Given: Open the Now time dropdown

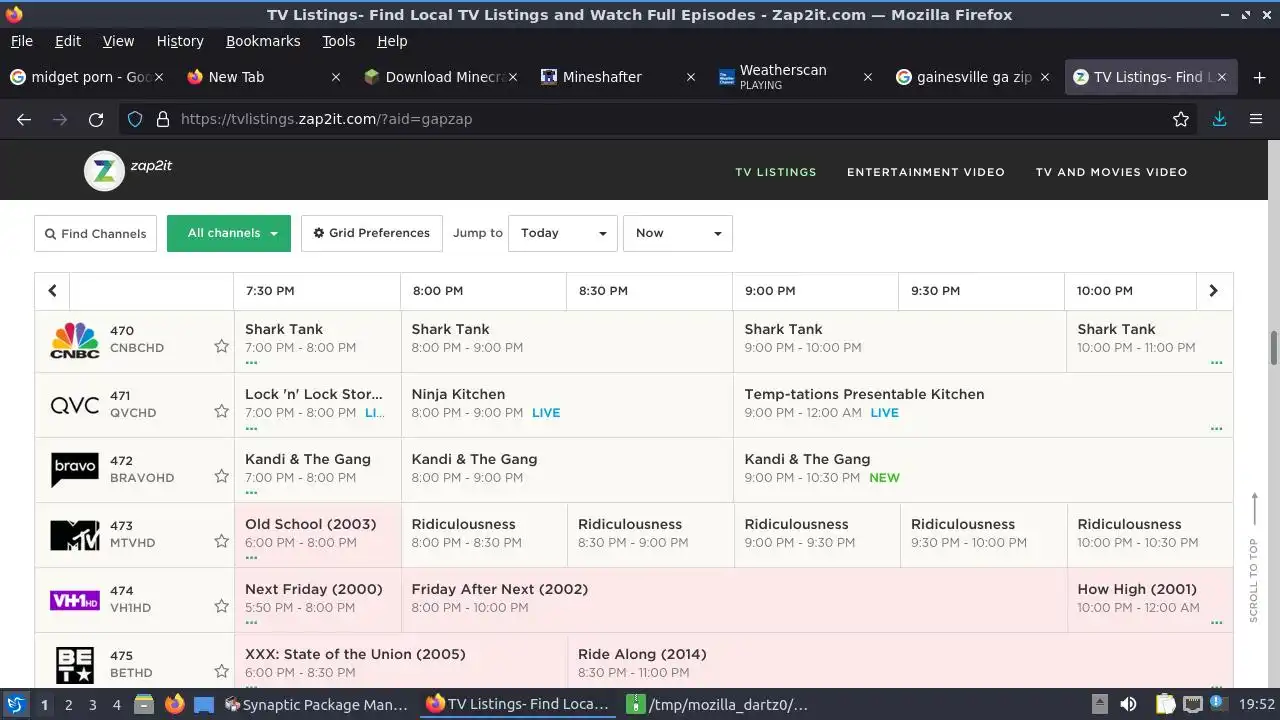Looking at the screenshot, I should coord(678,233).
